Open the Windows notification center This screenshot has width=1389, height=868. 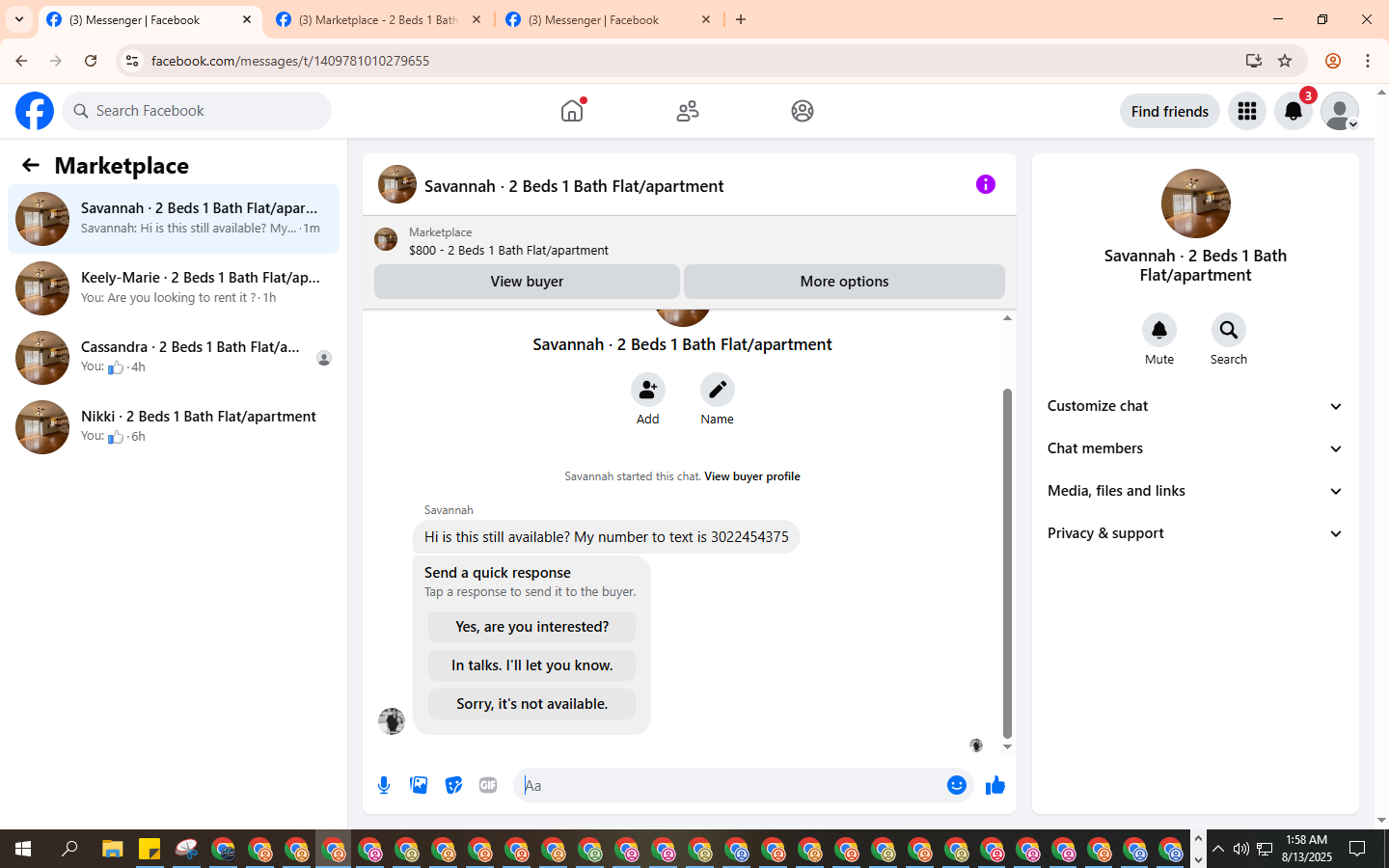coord(1357,850)
